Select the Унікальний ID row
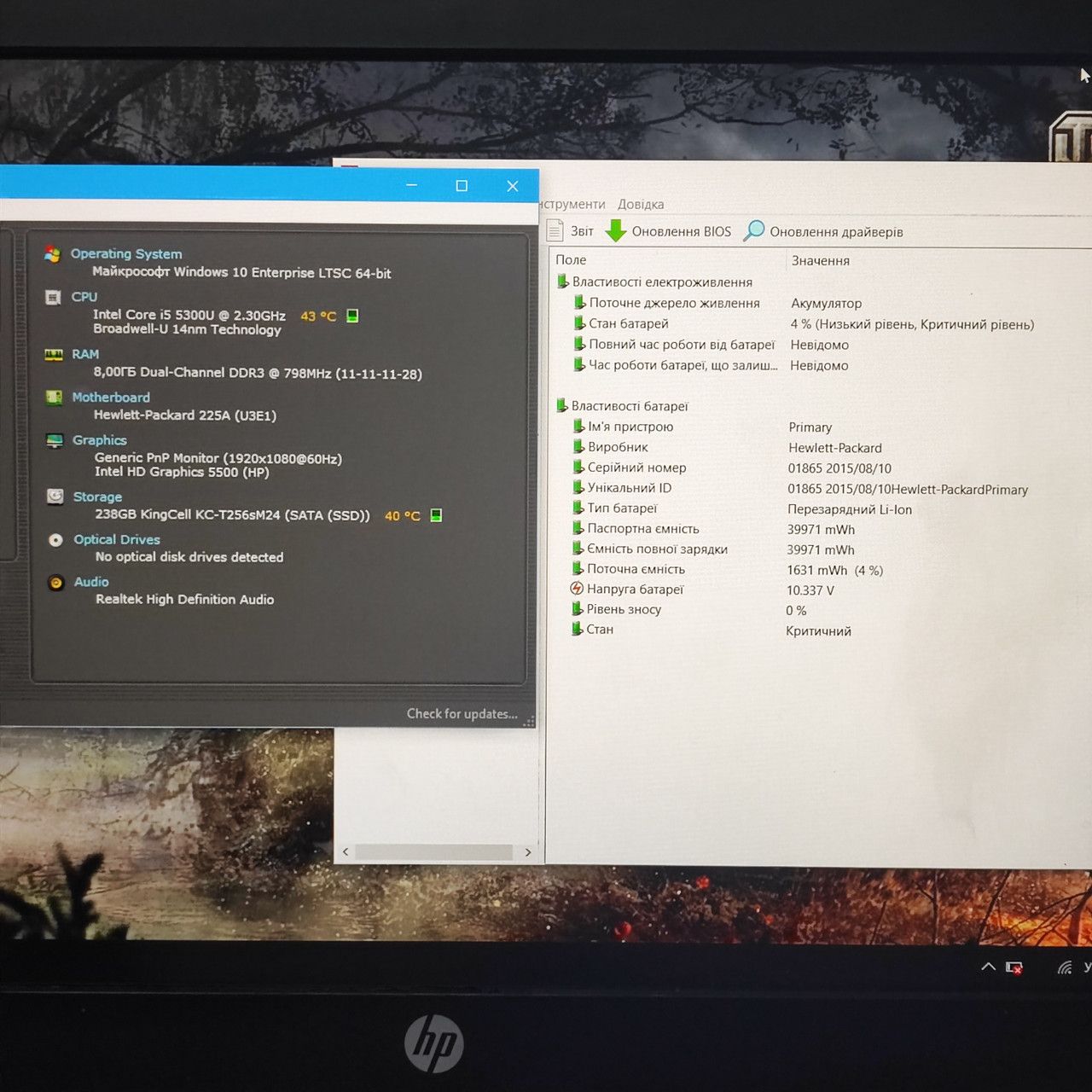Image resolution: width=1092 pixels, height=1092 pixels. coord(802,488)
